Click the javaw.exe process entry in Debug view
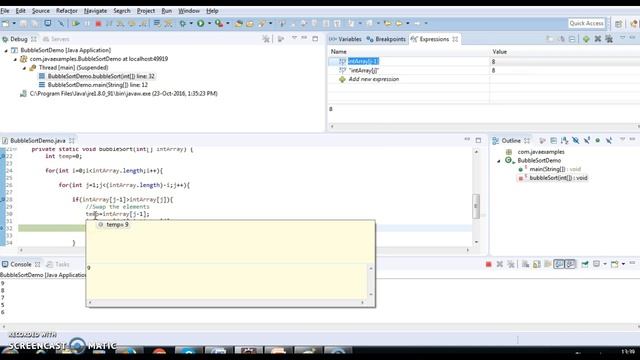 pos(119,94)
